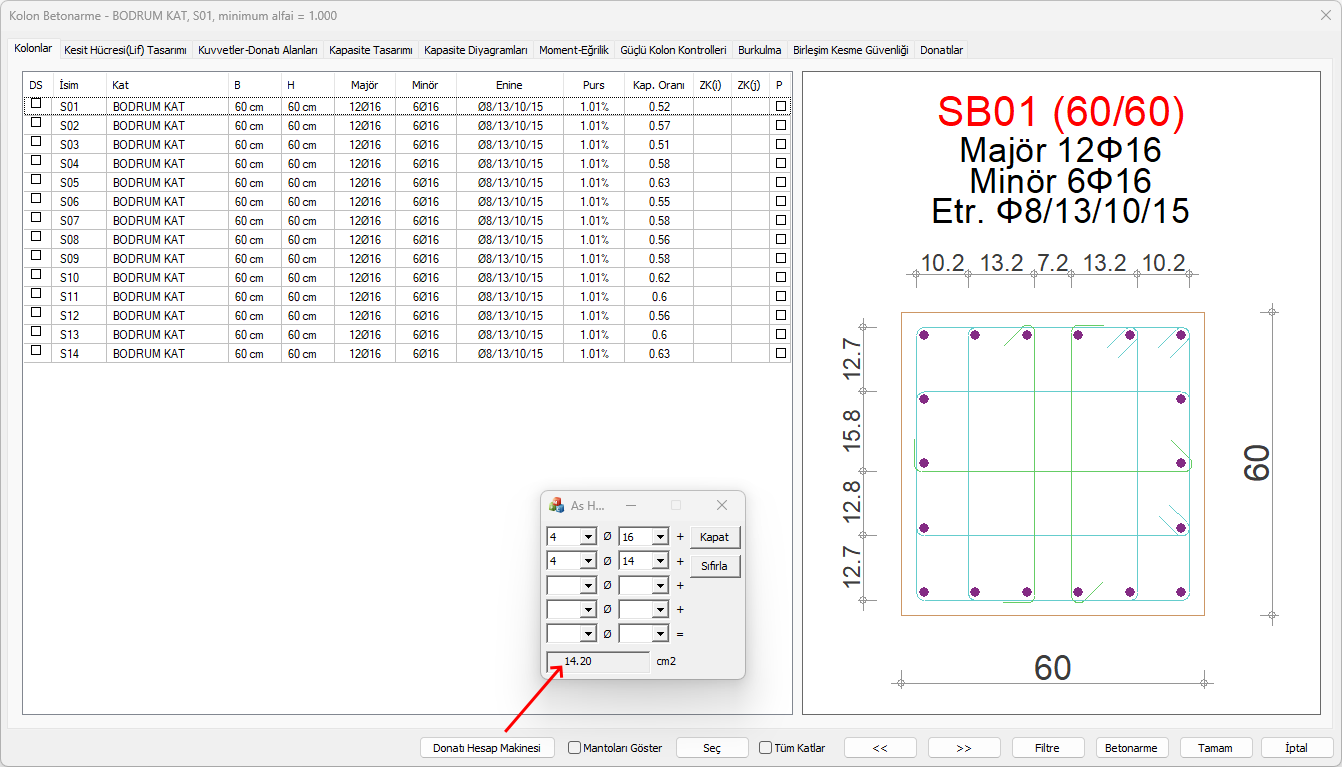Click the rebar calculator dialog's app icon
1342x767 pixels.
[557, 505]
